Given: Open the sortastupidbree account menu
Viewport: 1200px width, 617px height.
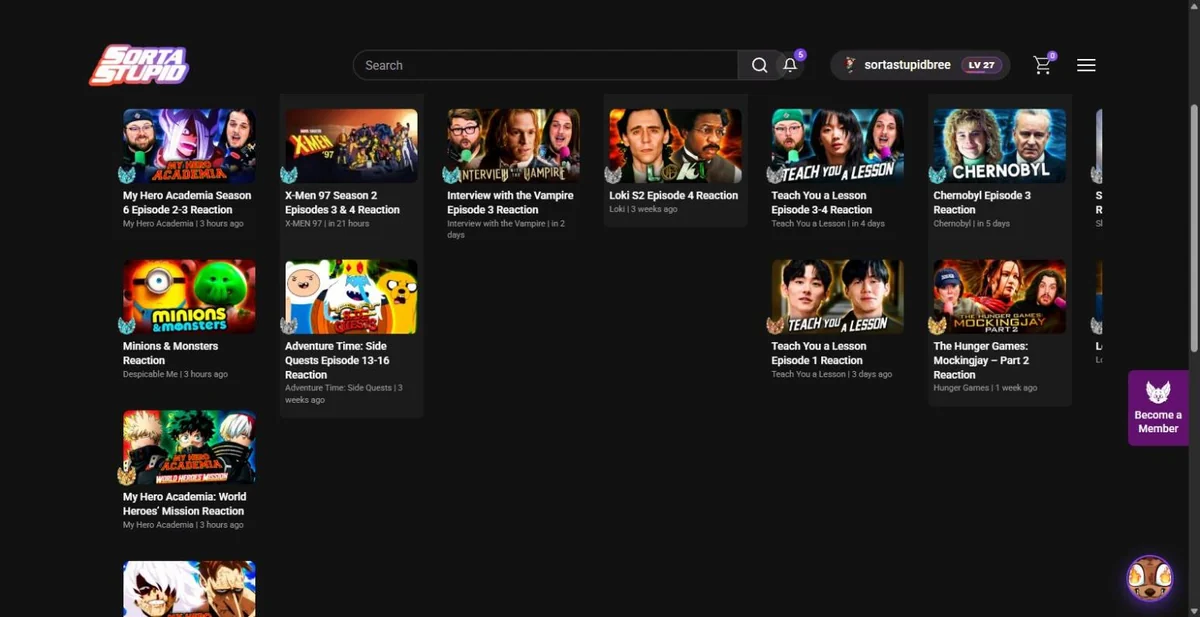Looking at the screenshot, I should tap(920, 65).
